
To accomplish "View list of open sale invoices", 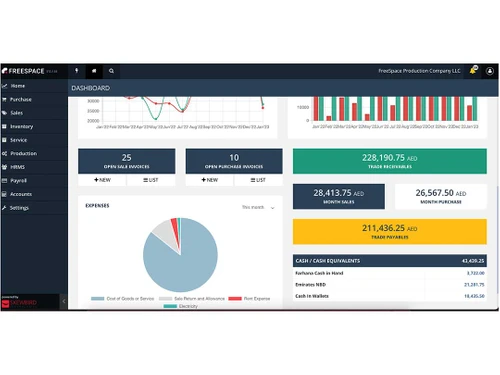I will (x=151, y=180).
